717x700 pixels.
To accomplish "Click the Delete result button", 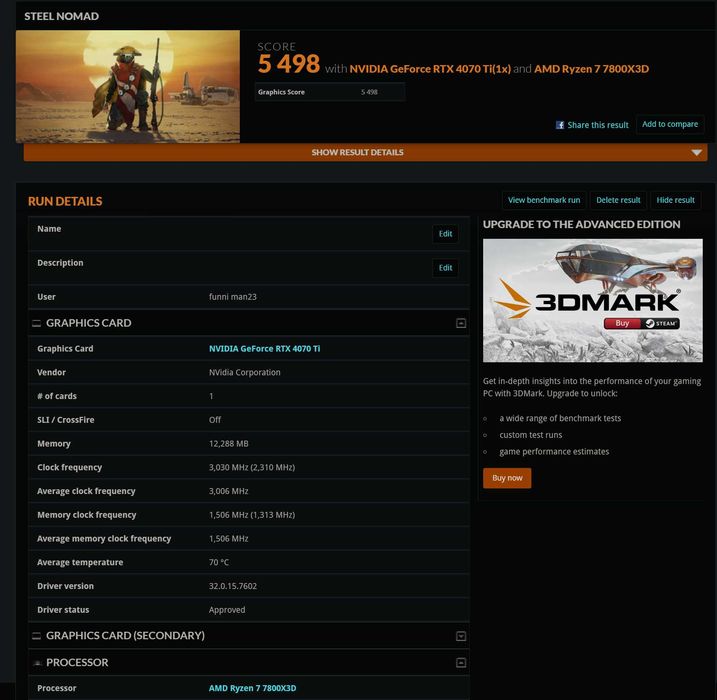I will click(x=618, y=200).
